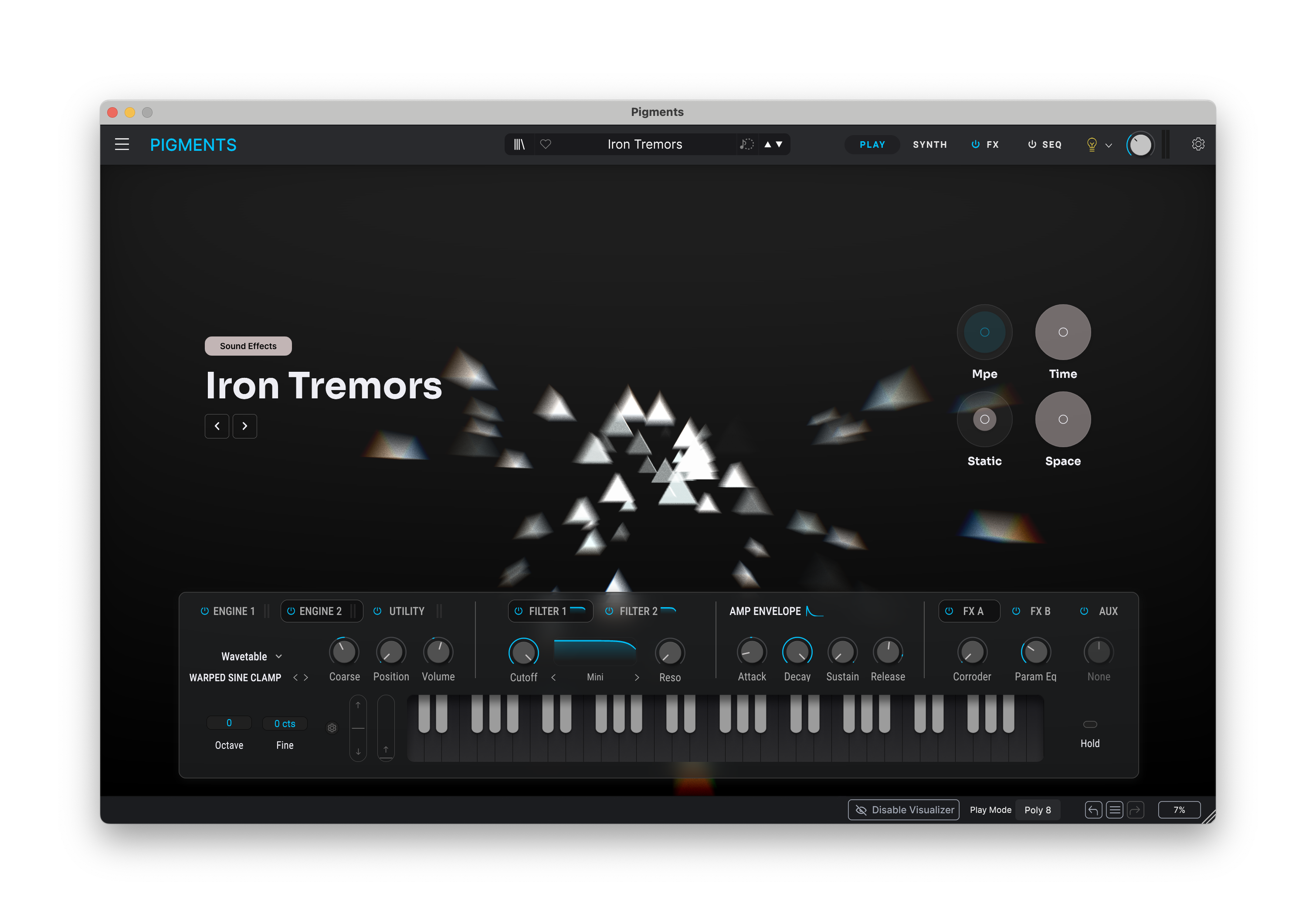Go to next preset with right arrow button
1316x924 pixels.
pos(245,426)
